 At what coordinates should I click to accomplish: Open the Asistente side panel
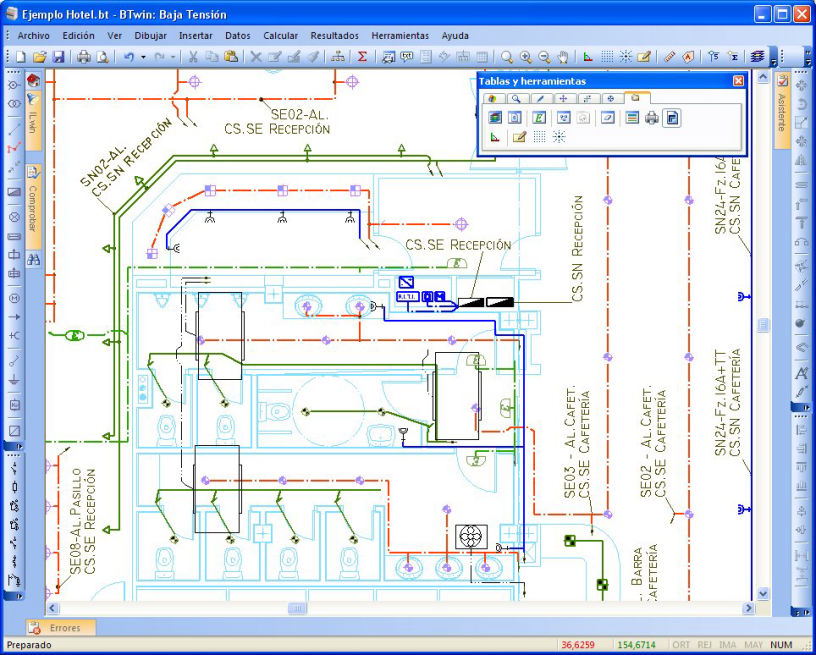point(782,111)
